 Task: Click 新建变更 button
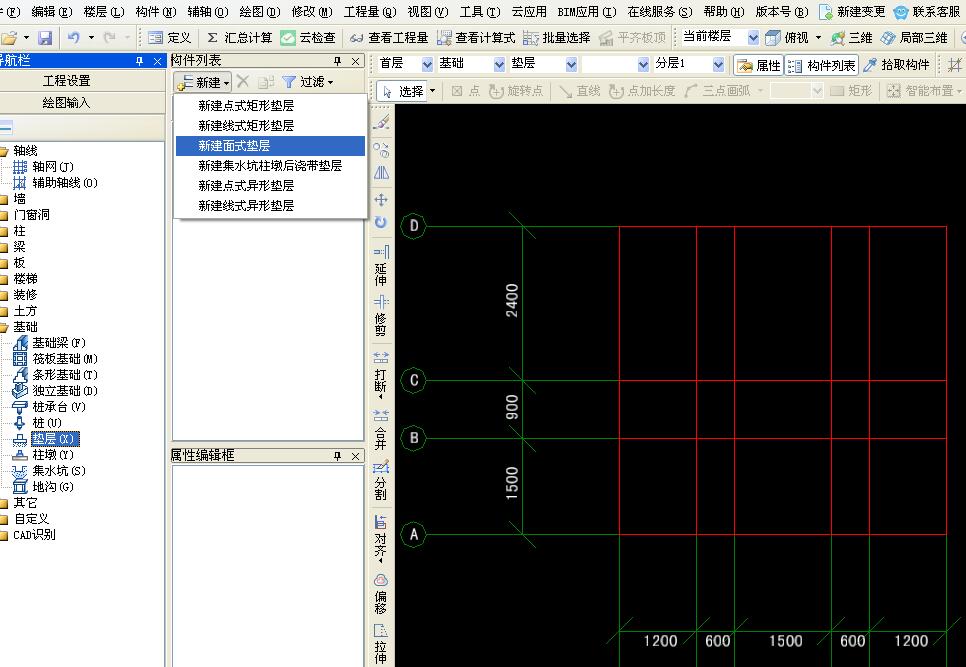tap(853, 11)
